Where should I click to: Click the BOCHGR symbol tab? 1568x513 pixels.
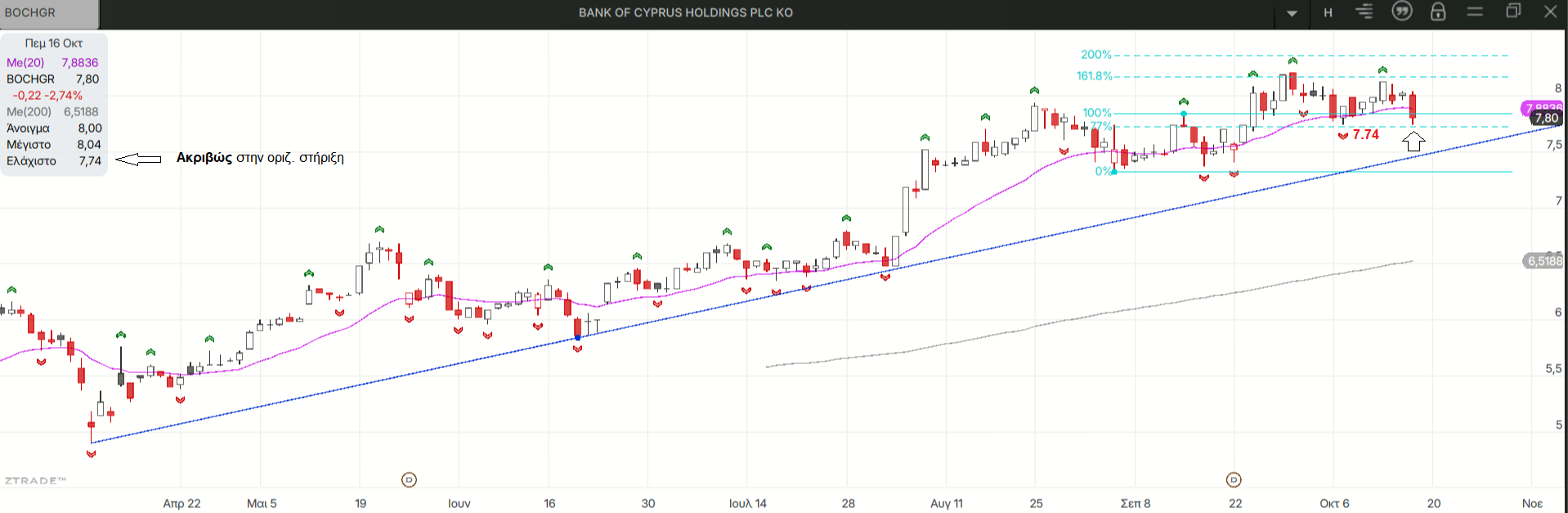[x=47, y=13]
